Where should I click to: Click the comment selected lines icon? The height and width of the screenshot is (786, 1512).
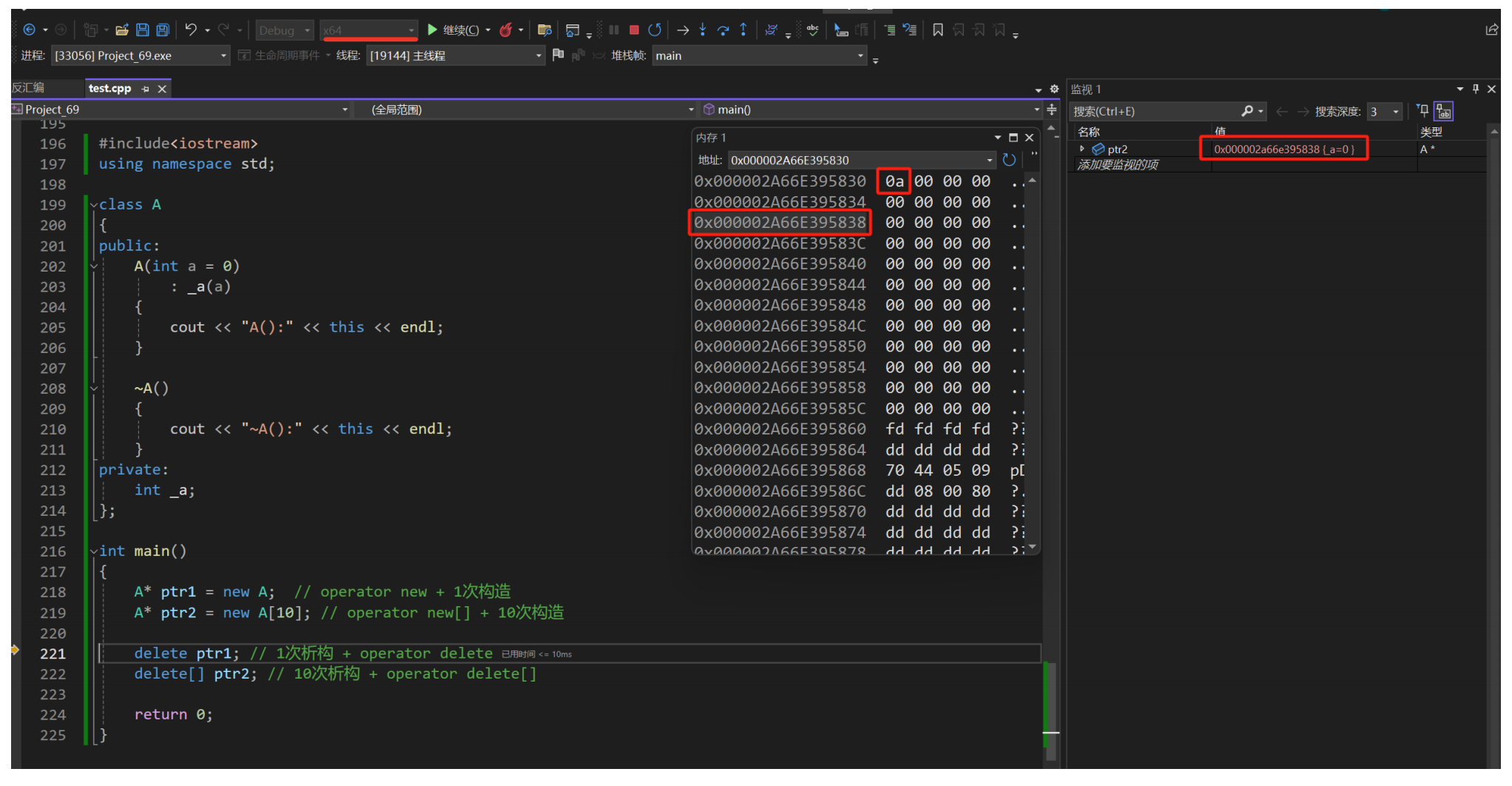click(x=890, y=30)
